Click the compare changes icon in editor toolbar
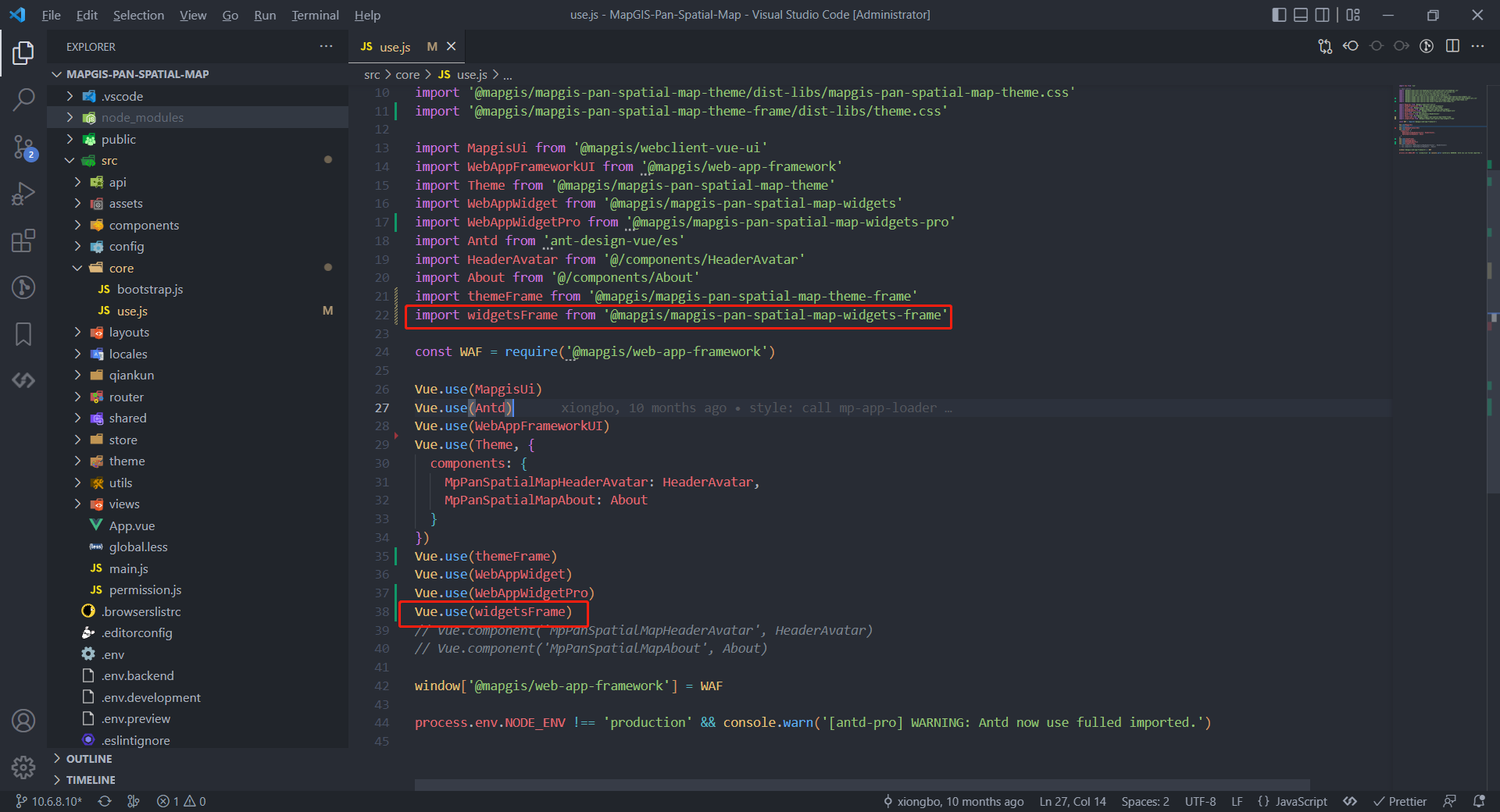The width and height of the screenshot is (1500, 812). [1325, 46]
